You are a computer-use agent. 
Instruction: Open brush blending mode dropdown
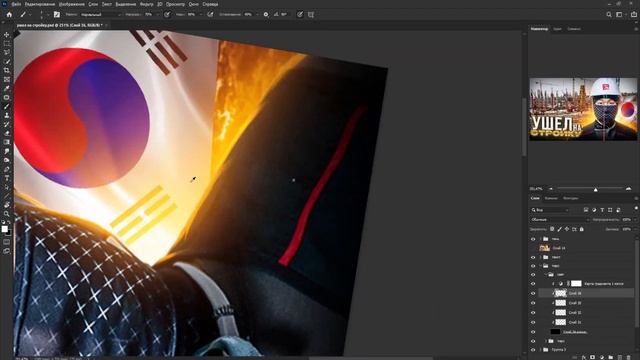(101, 14)
